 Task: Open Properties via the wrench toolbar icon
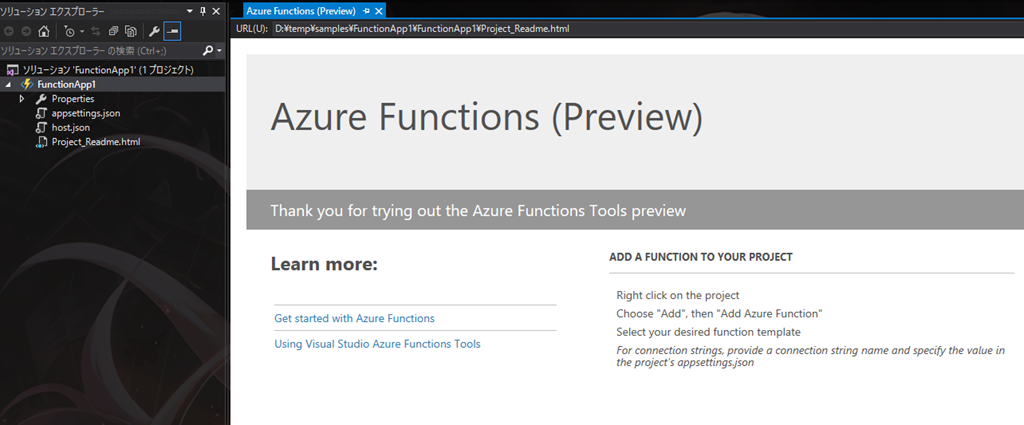(155, 30)
